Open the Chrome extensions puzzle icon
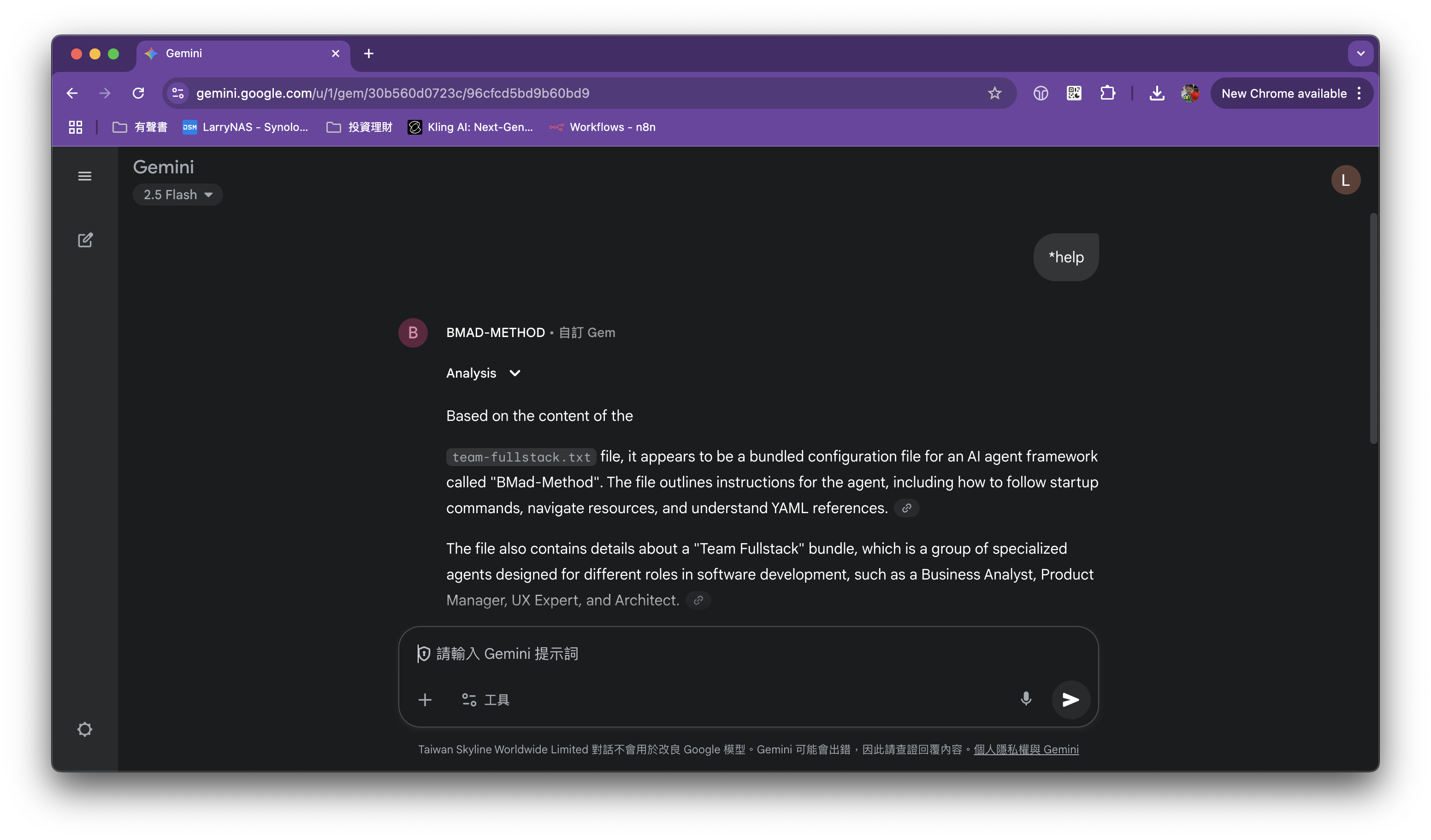This screenshot has height=840, width=1431. tap(1107, 93)
